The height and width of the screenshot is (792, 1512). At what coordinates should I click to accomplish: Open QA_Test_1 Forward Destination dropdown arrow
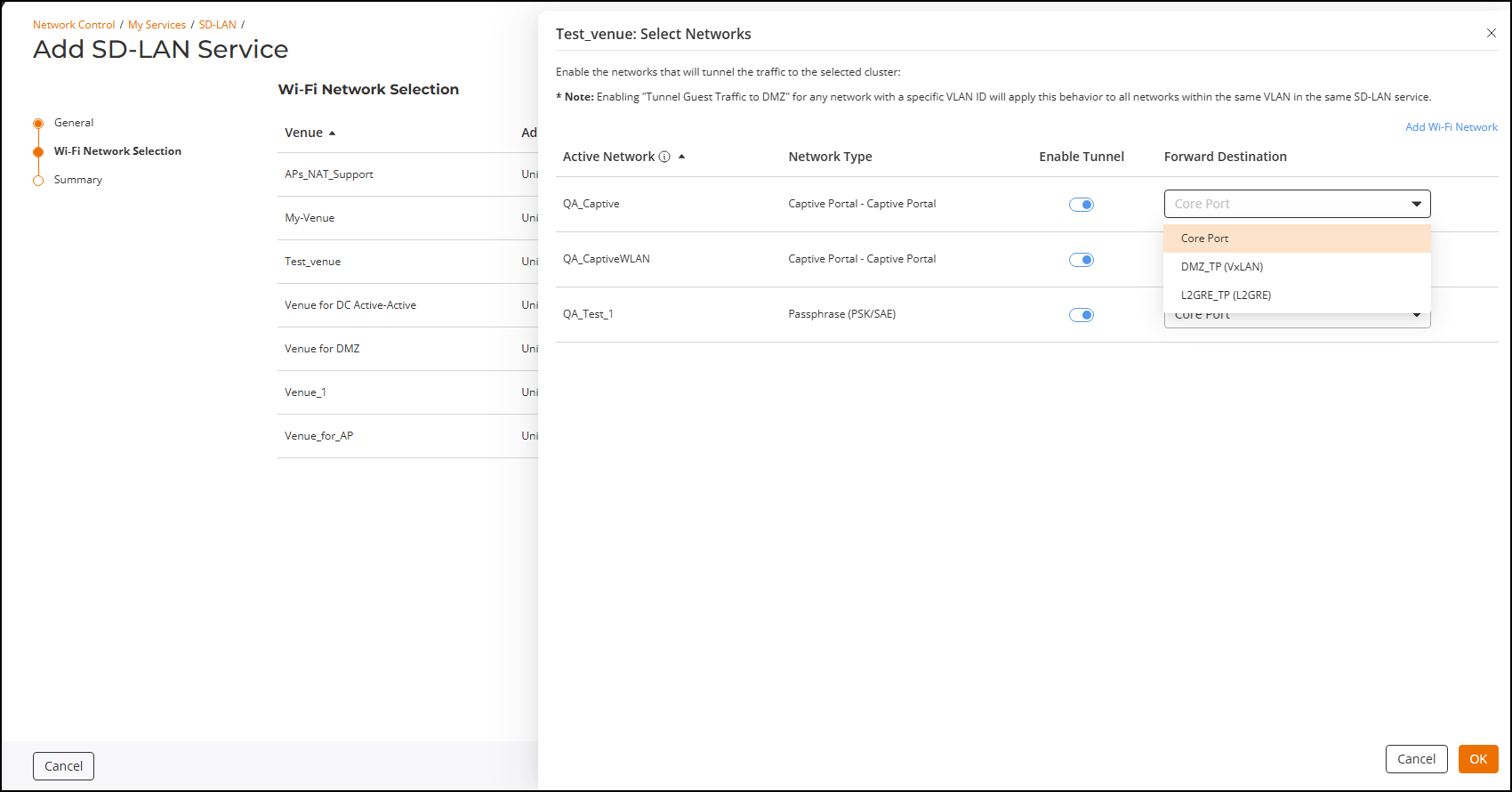coord(1416,317)
